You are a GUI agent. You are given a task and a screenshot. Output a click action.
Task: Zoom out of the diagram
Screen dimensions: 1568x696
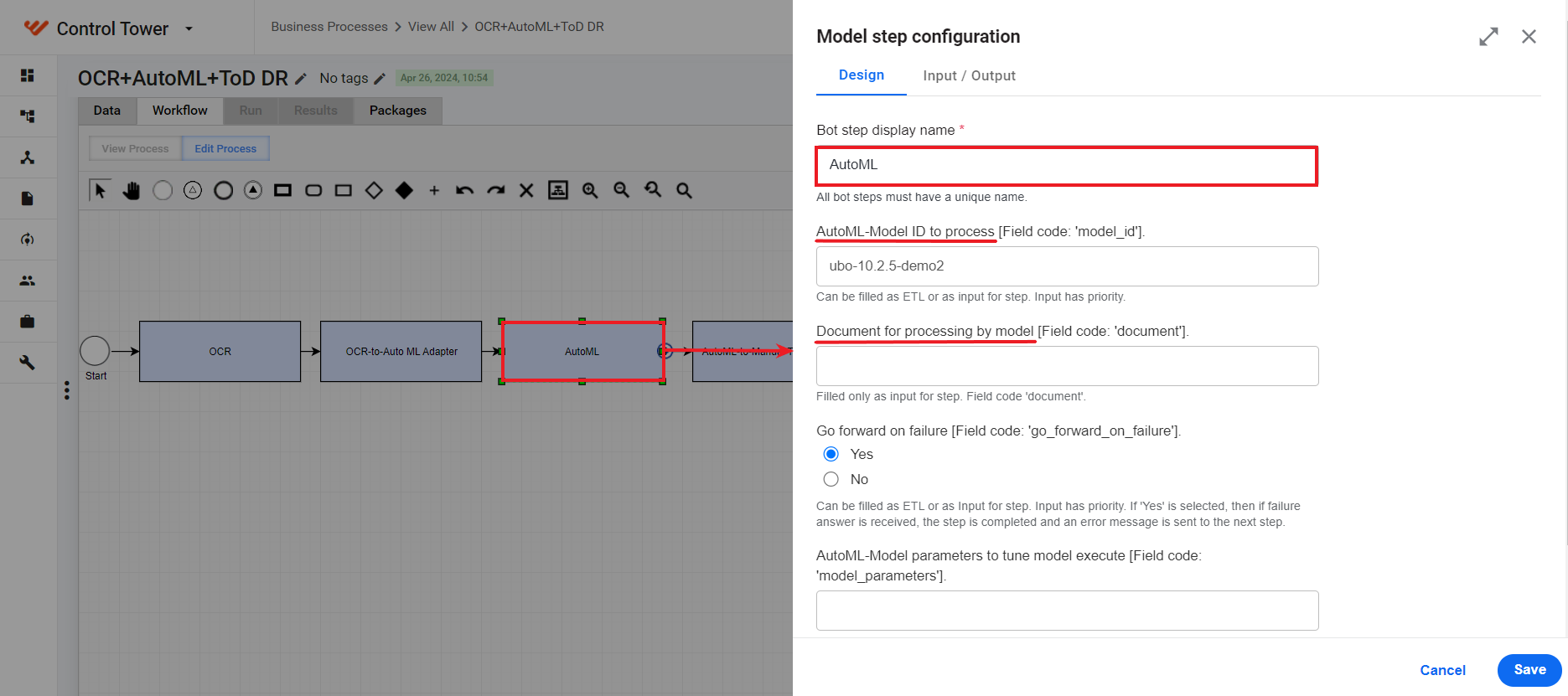coord(622,190)
